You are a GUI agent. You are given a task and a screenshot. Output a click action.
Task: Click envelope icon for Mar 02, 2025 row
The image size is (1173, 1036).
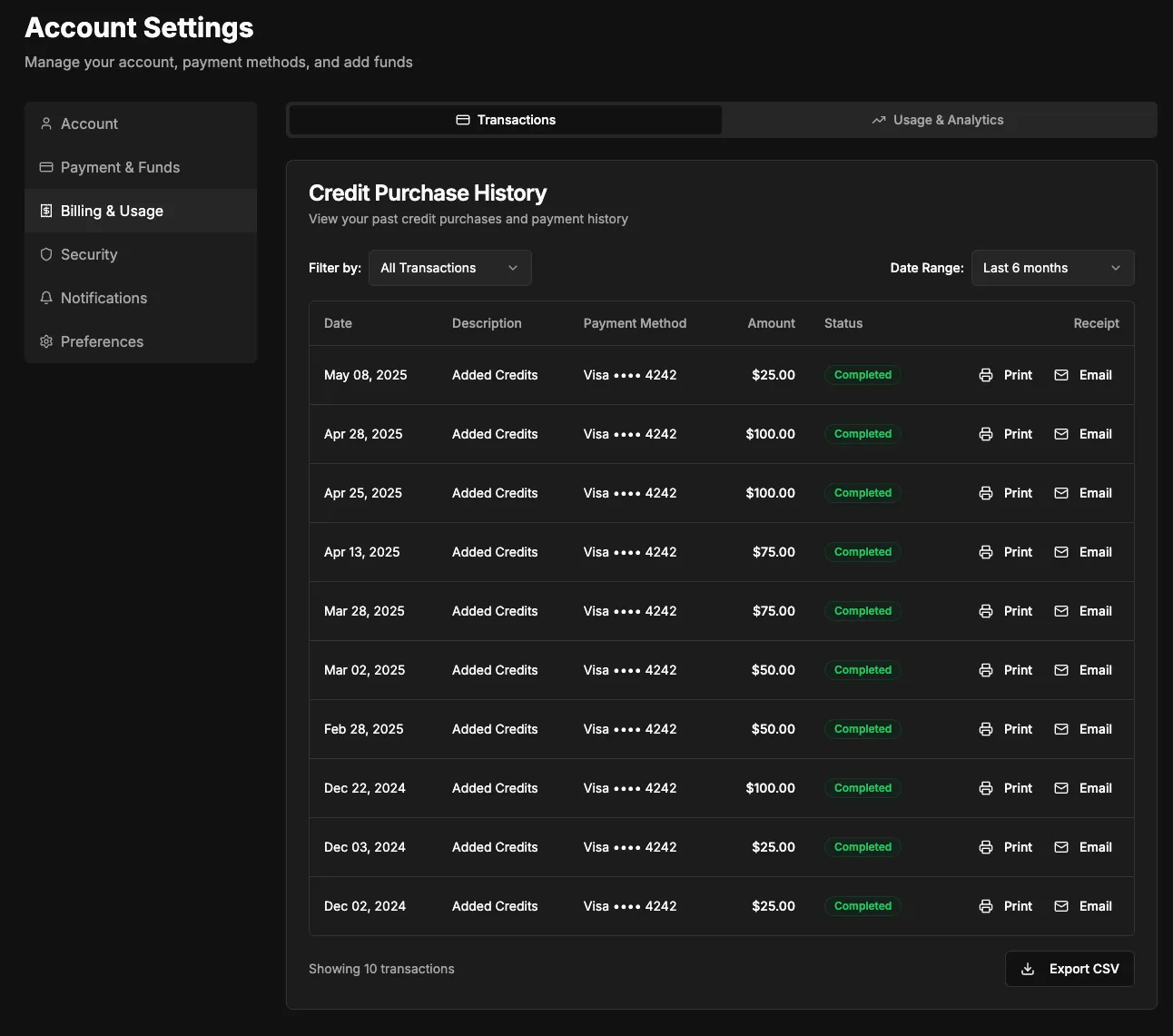(1061, 670)
